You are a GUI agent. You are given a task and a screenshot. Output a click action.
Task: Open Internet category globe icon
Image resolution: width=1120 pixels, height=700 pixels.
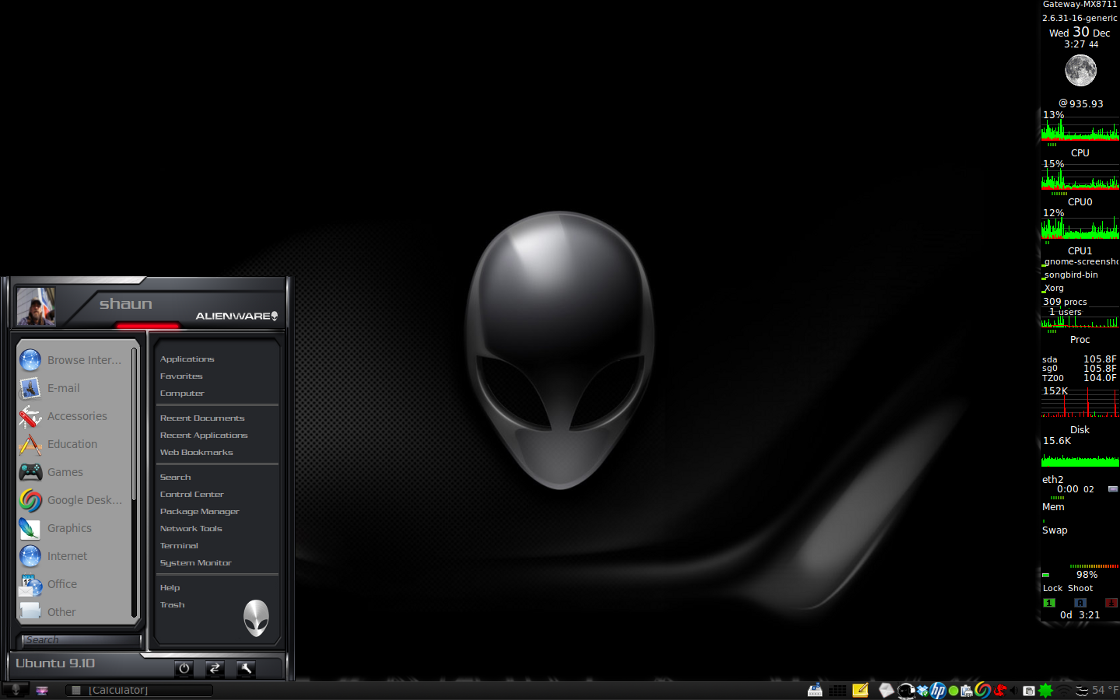click(30, 556)
